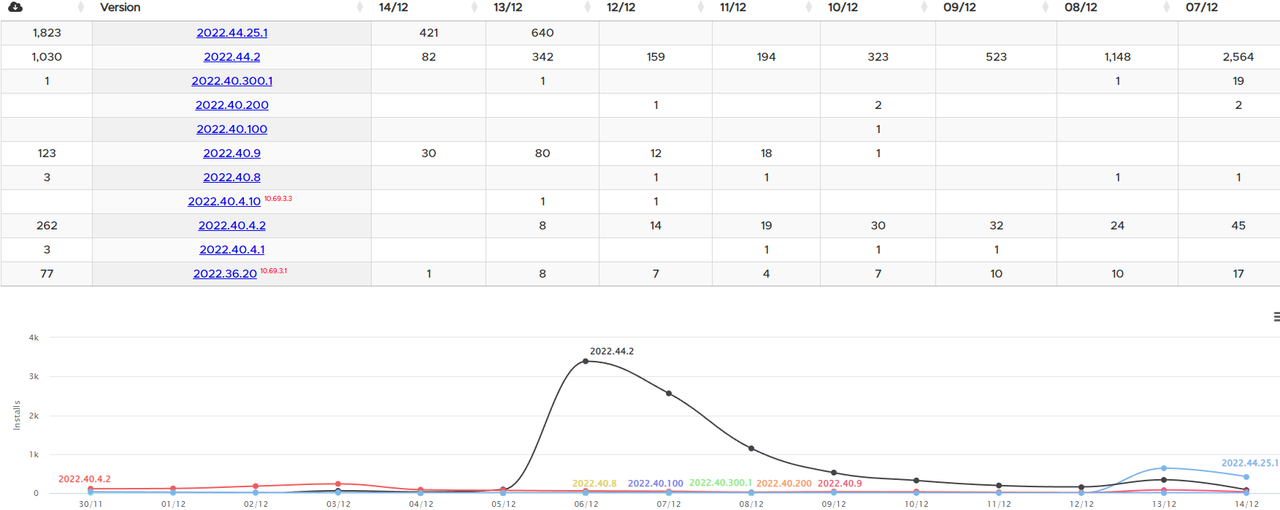The width and height of the screenshot is (1280, 510).
Task: Select the total cell showing 1,030
Action: coord(47,57)
